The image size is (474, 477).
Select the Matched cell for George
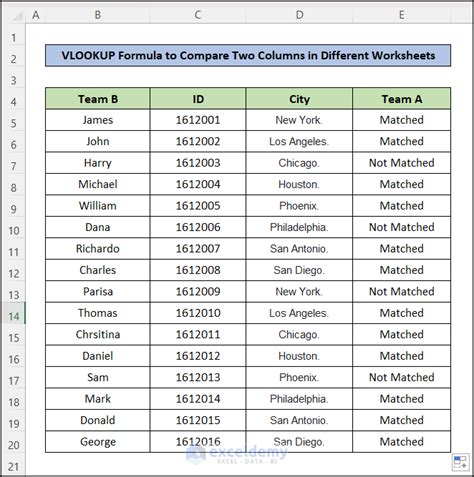click(402, 442)
